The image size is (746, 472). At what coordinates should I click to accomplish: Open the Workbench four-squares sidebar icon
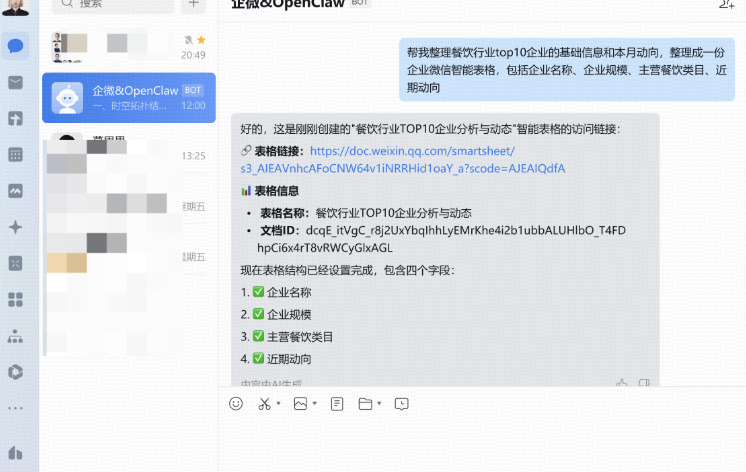pos(15,299)
